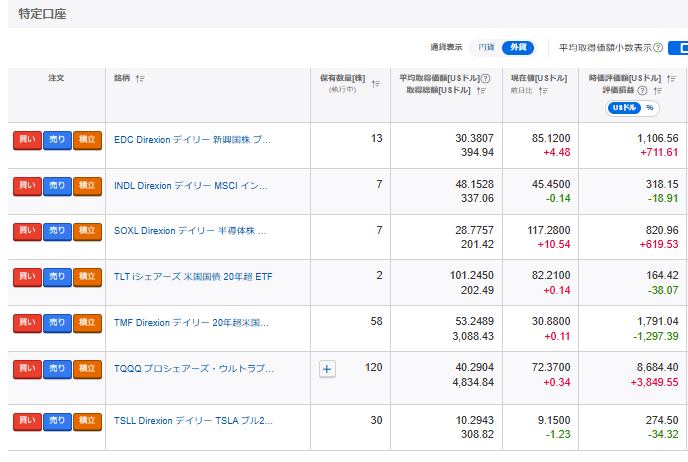Viewport: 688px width, 462px height.
Task: Click TMF acquisition total 3,088.43
Action: (x=473, y=337)
